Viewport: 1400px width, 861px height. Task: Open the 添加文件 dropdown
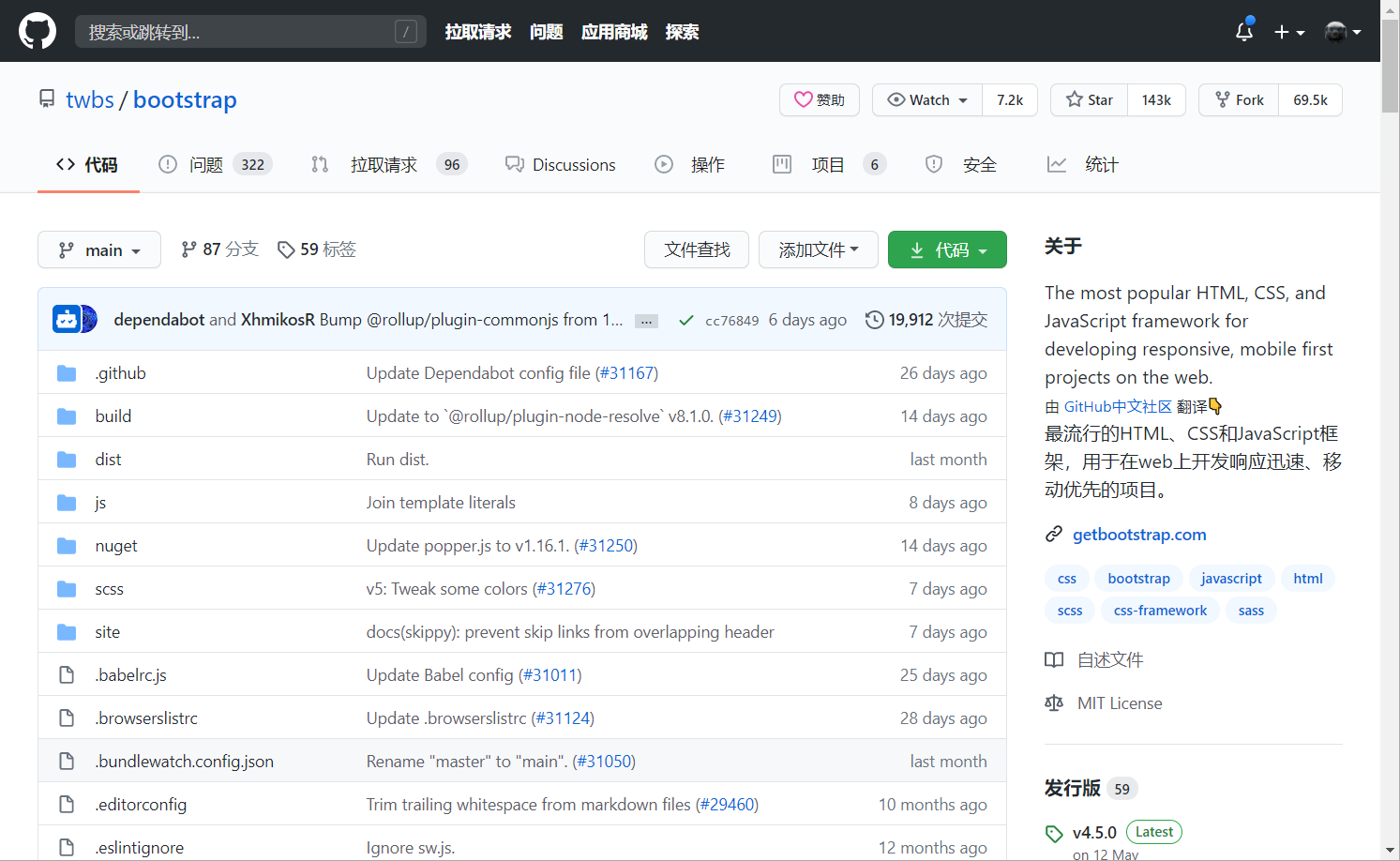tap(818, 249)
